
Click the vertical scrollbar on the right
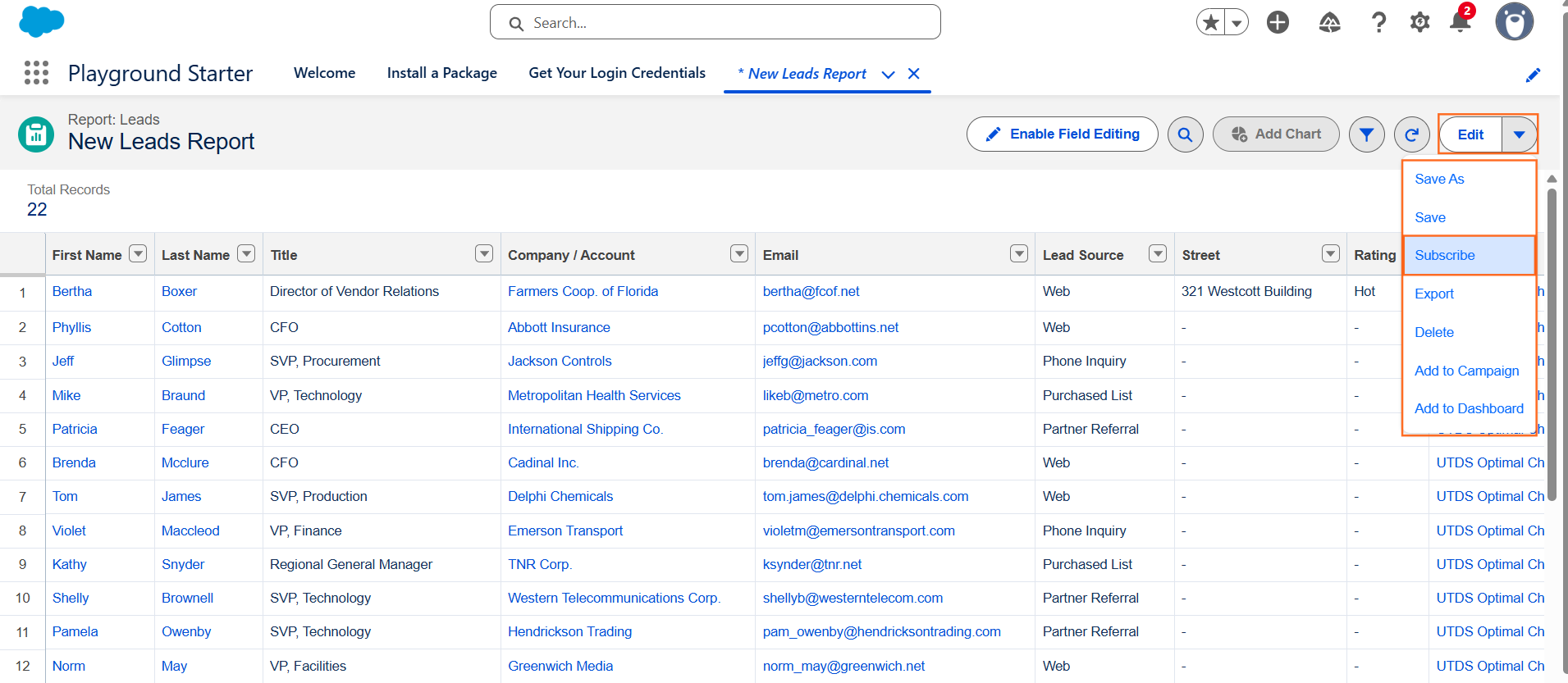(1552, 344)
